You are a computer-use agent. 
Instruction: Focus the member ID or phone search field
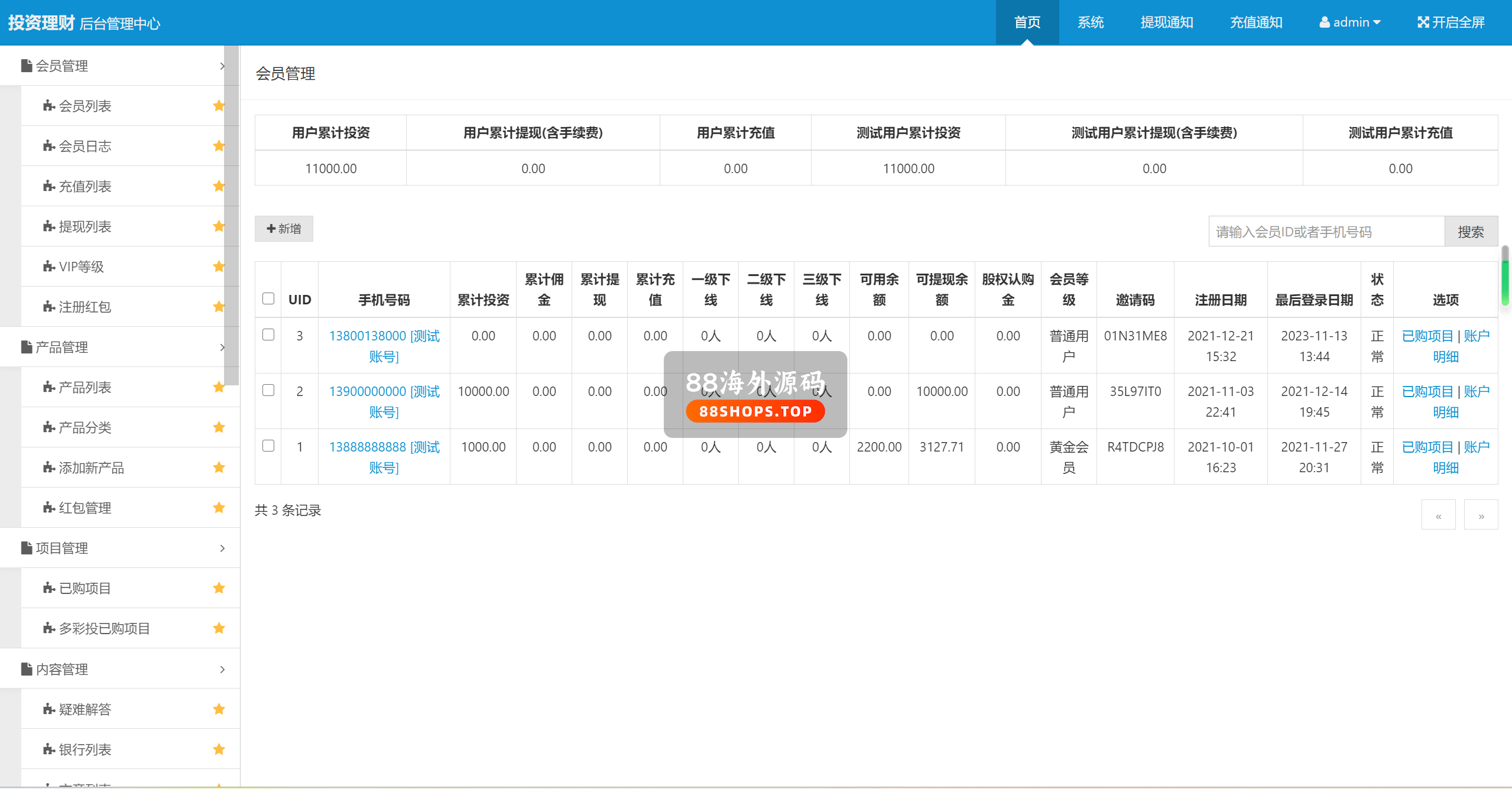pyautogui.click(x=1326, y=232)
